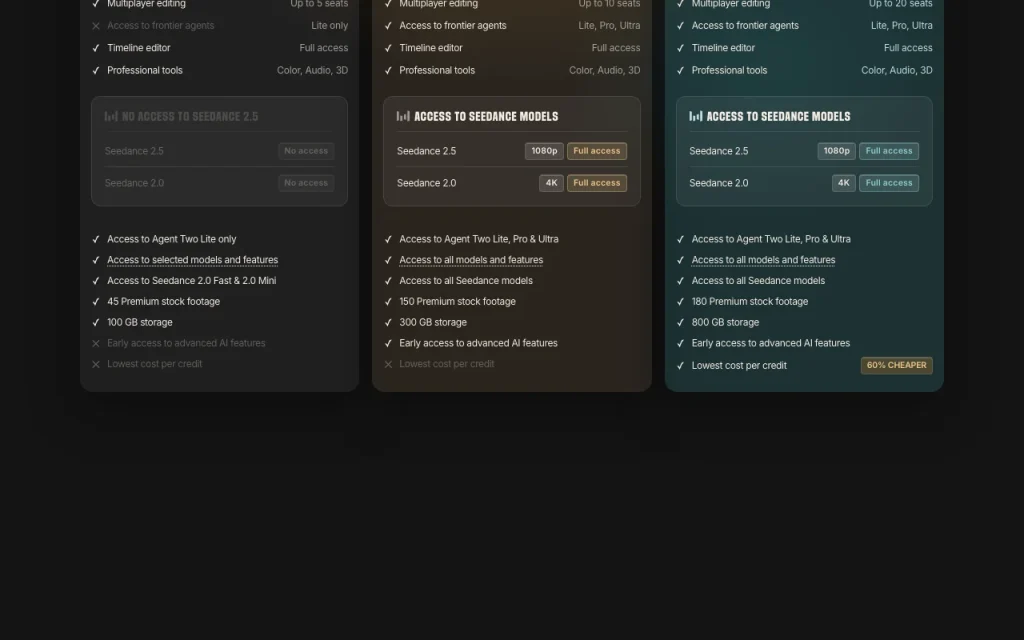Click "Access to Seedance 2.0 Fast & 2.0 Mini" text

[191, 280]
